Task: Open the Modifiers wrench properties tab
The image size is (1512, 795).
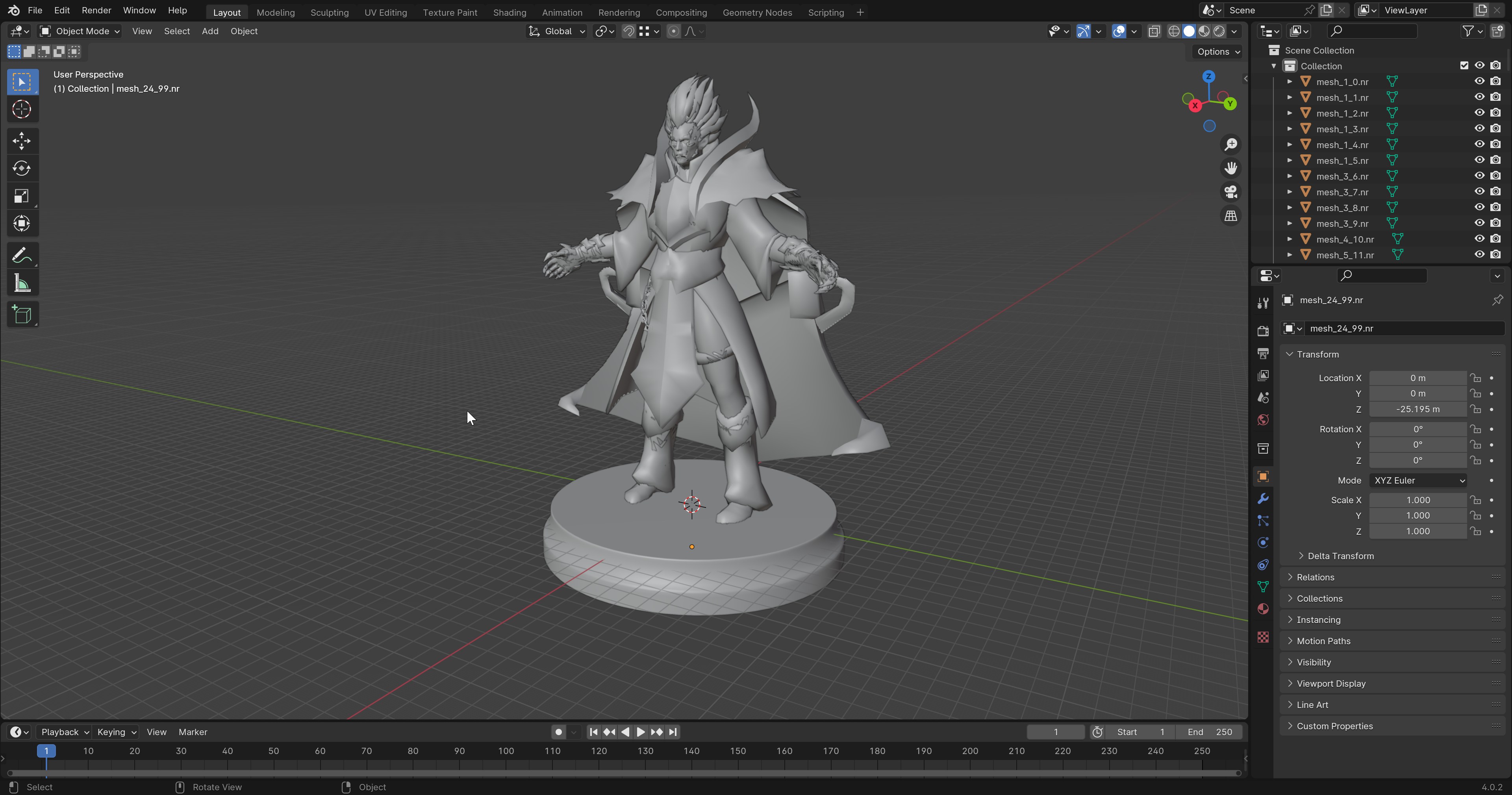Action: click(1263, 498)
